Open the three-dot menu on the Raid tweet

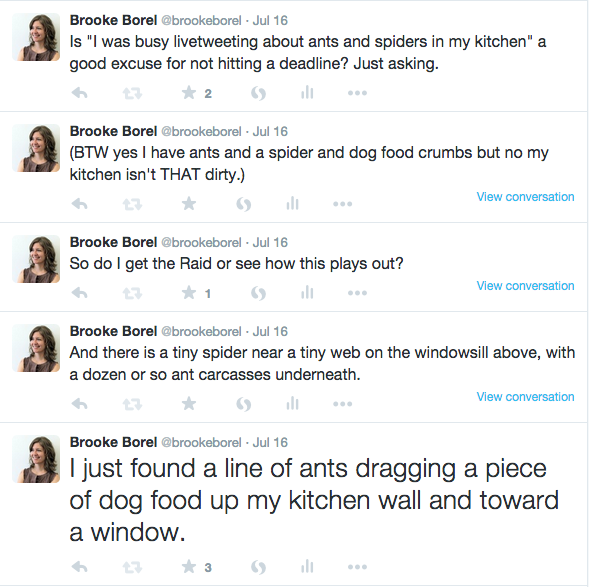point(357,293)
